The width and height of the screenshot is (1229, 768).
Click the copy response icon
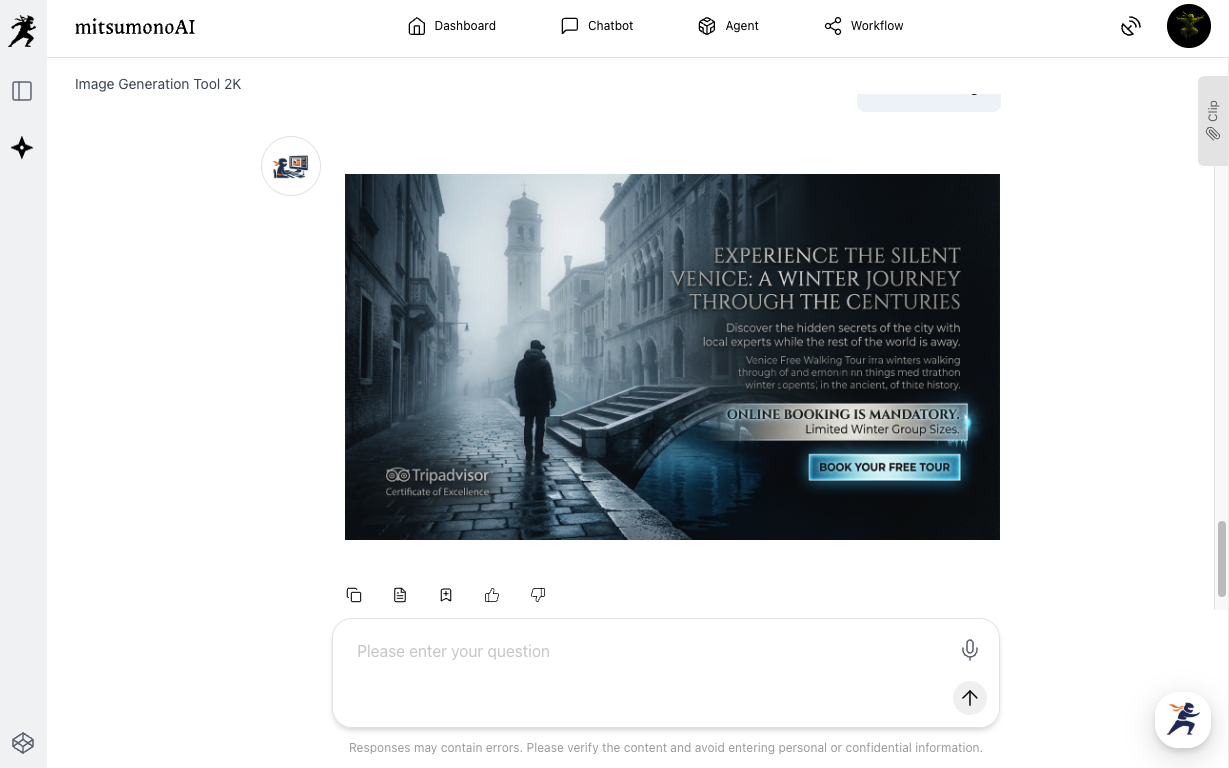[x=354, y=595]
